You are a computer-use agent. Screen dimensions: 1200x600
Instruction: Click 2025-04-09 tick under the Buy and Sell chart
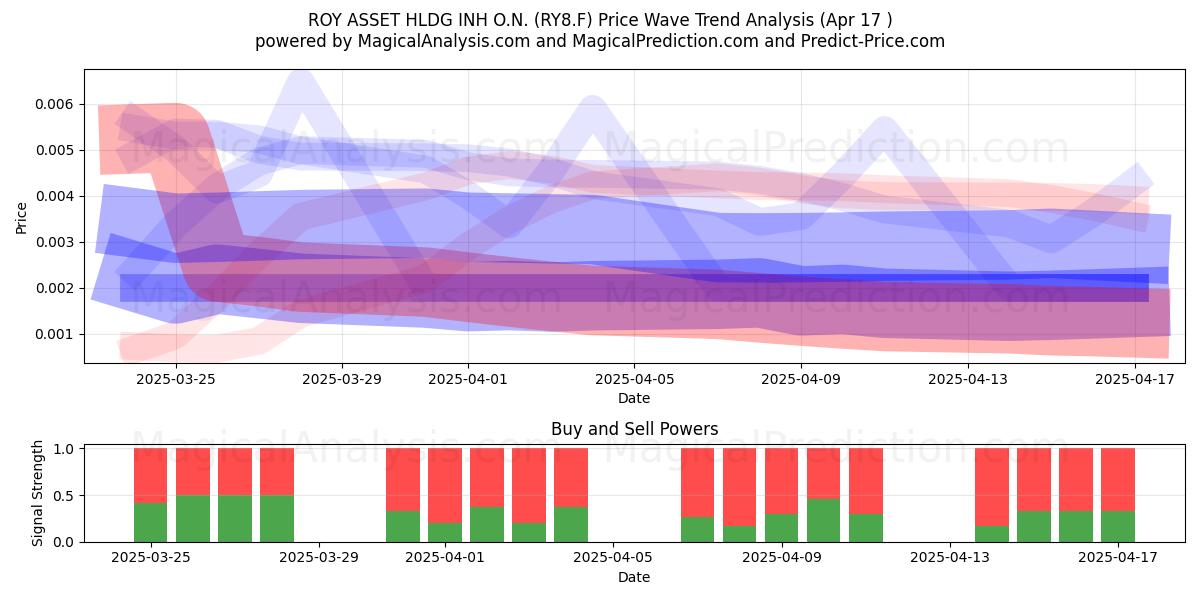[782, 558]
